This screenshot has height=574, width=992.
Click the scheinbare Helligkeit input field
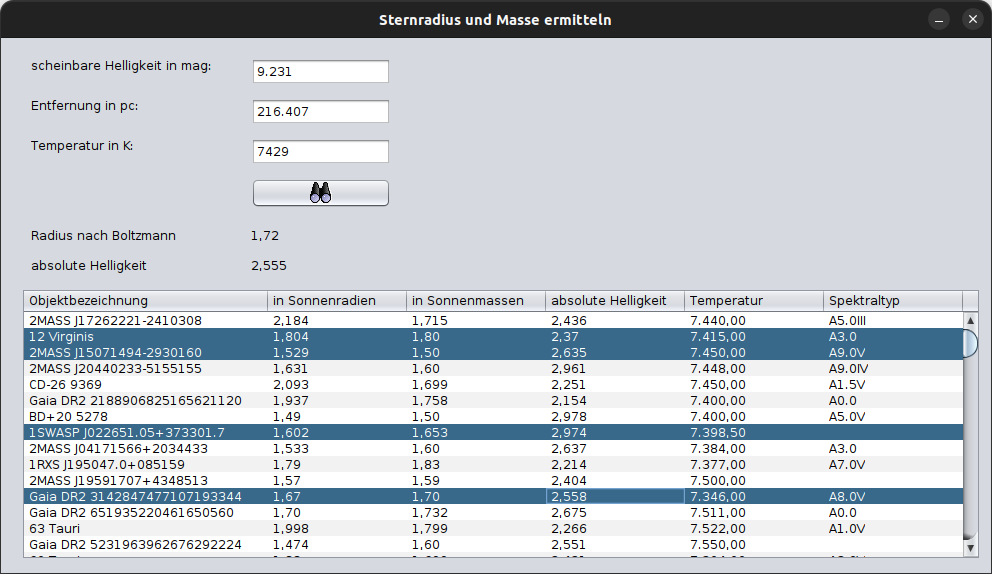320,72
